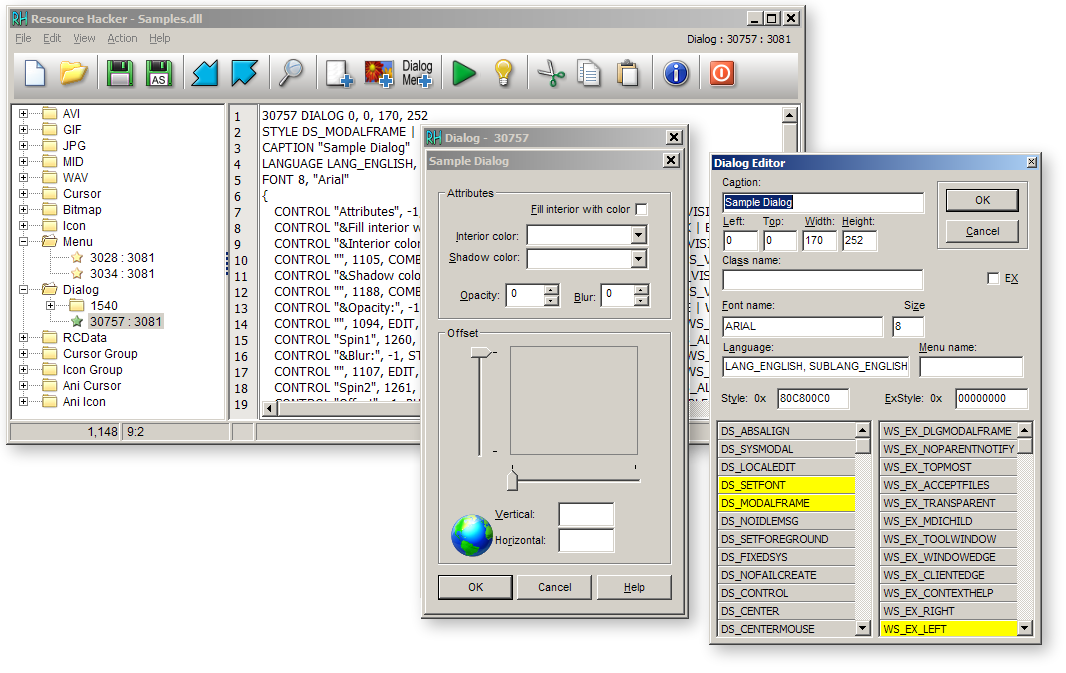Click Cancel in the Dialog Editor
This screenshot has width=1066, height=673.
click(x=982, y=231)
